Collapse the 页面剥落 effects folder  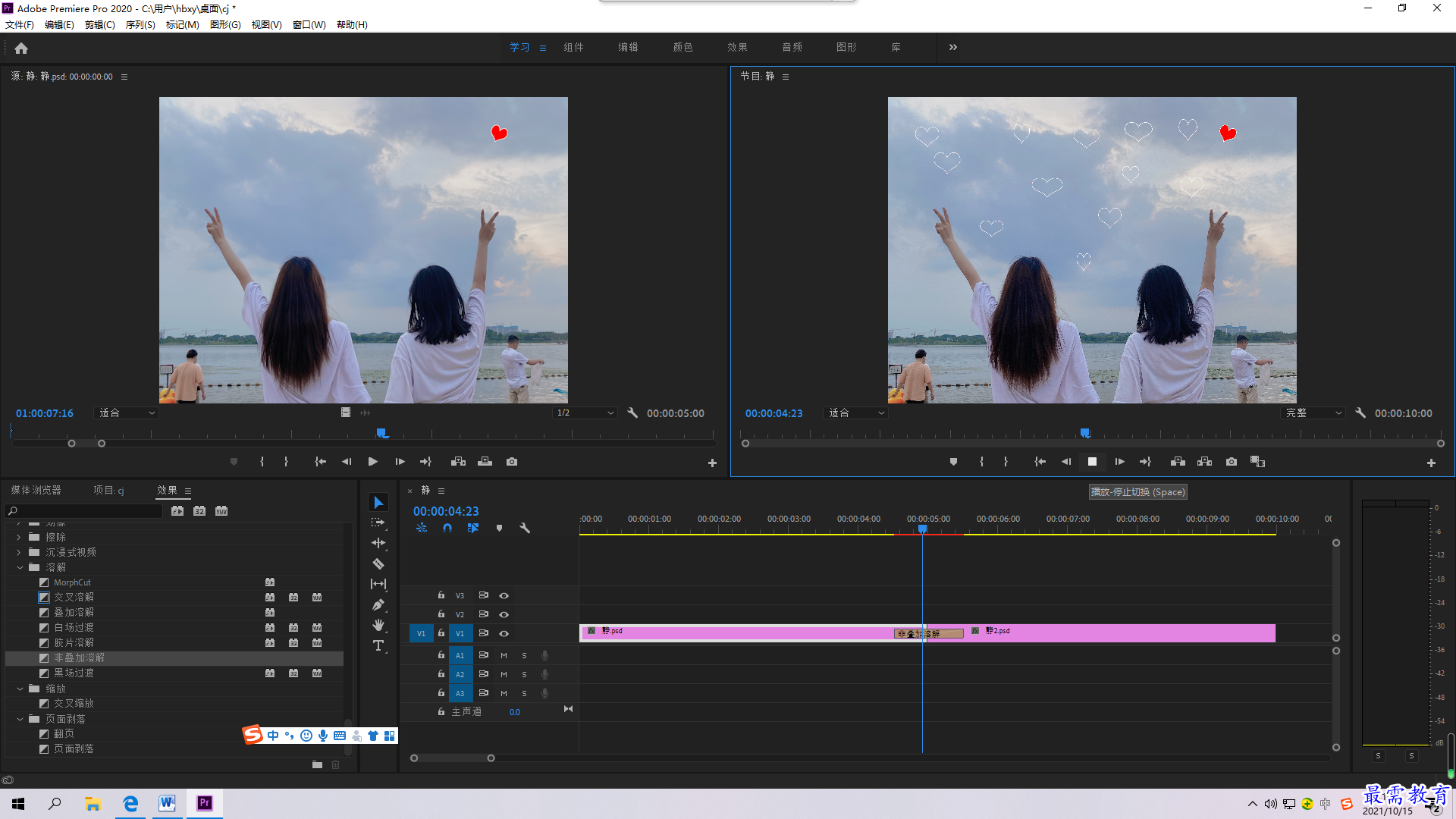tap(19, 720)
